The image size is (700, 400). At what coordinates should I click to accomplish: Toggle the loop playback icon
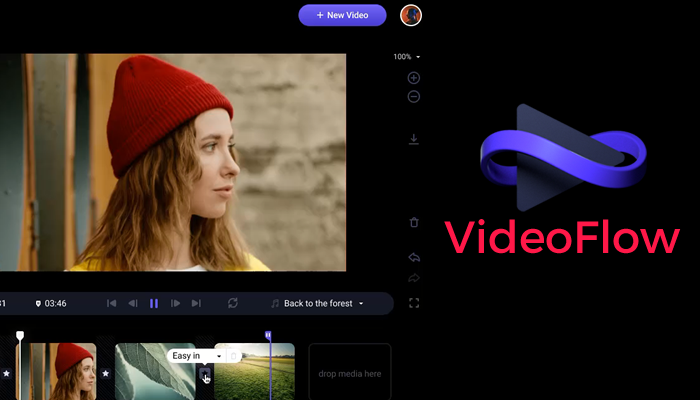tap(233, 303)
